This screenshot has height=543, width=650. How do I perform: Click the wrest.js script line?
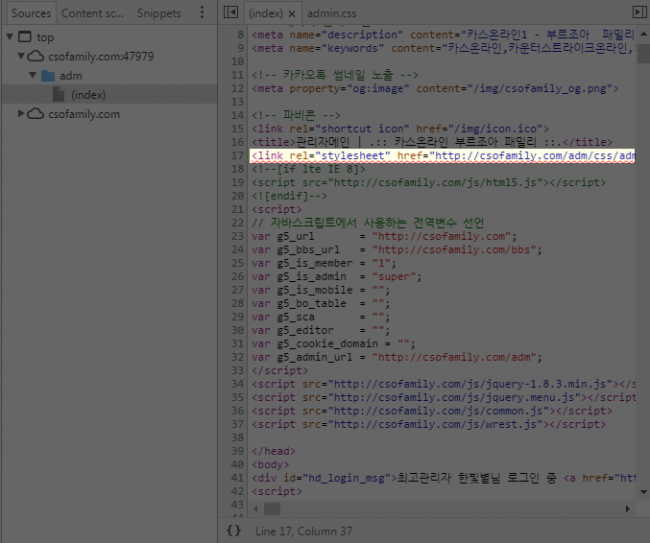(429, 424)
